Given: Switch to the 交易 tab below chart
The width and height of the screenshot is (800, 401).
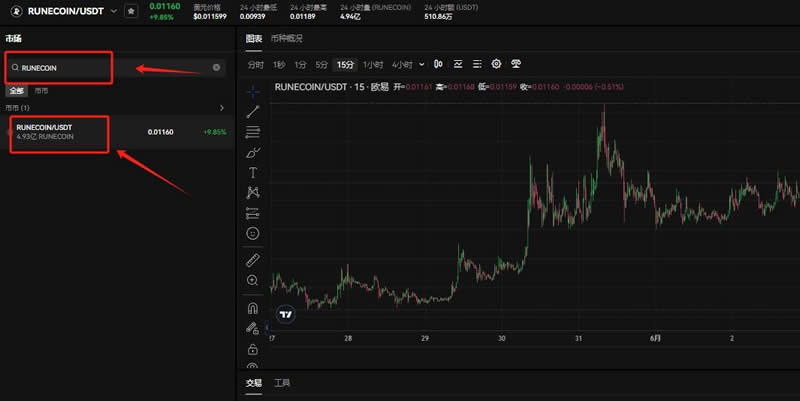Looking at the screenshot, I should tap(254, 383).
